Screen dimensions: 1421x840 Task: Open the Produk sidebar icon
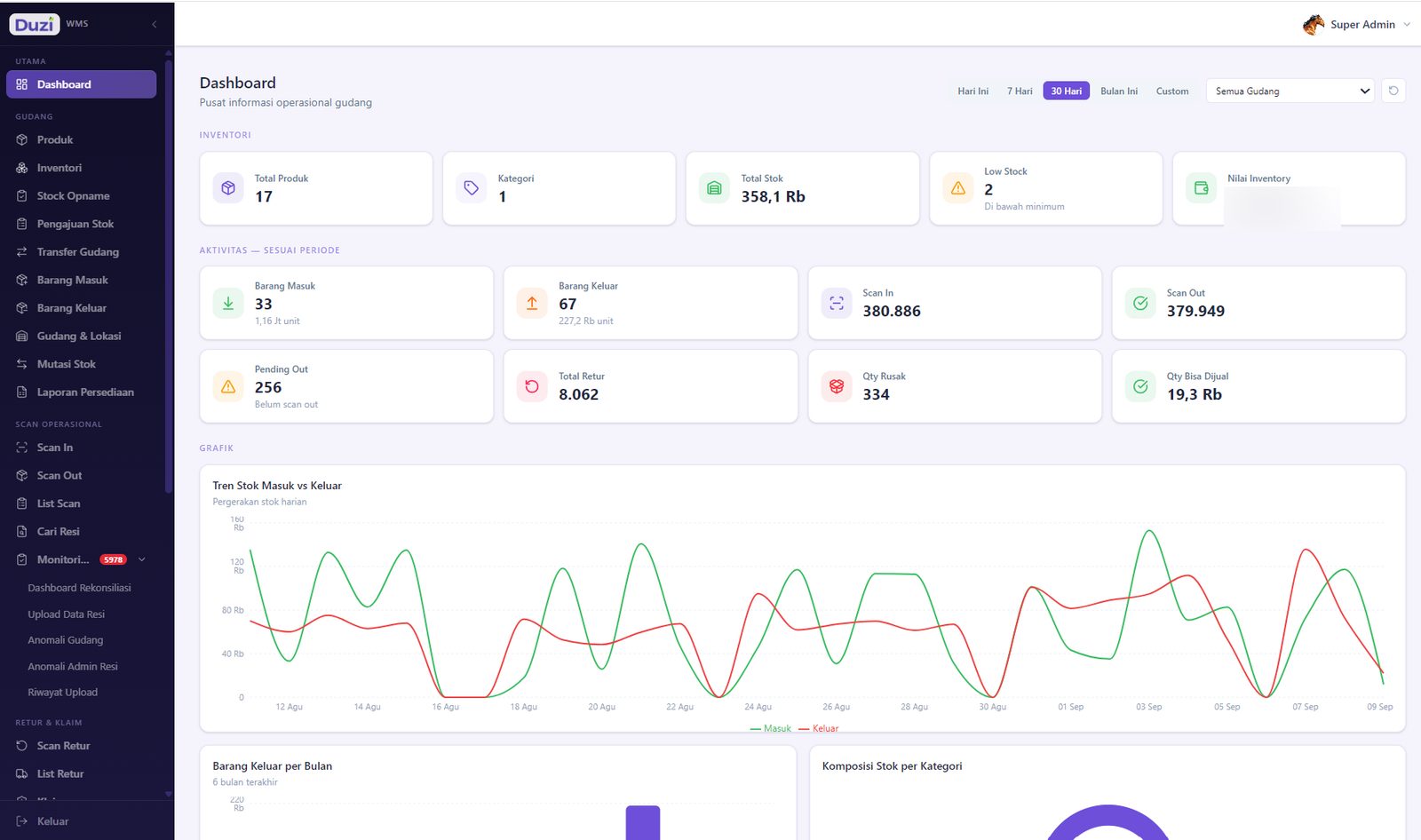click(22, 139)
